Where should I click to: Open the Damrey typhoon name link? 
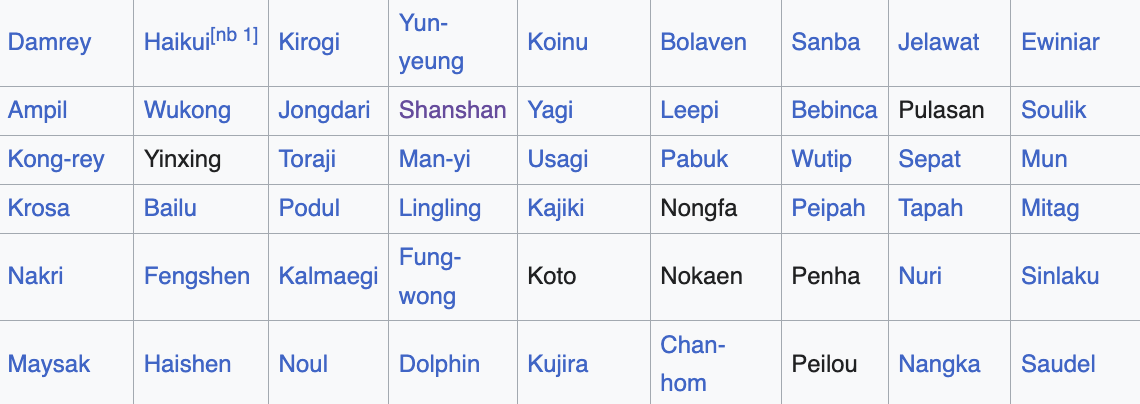point(49,42)
